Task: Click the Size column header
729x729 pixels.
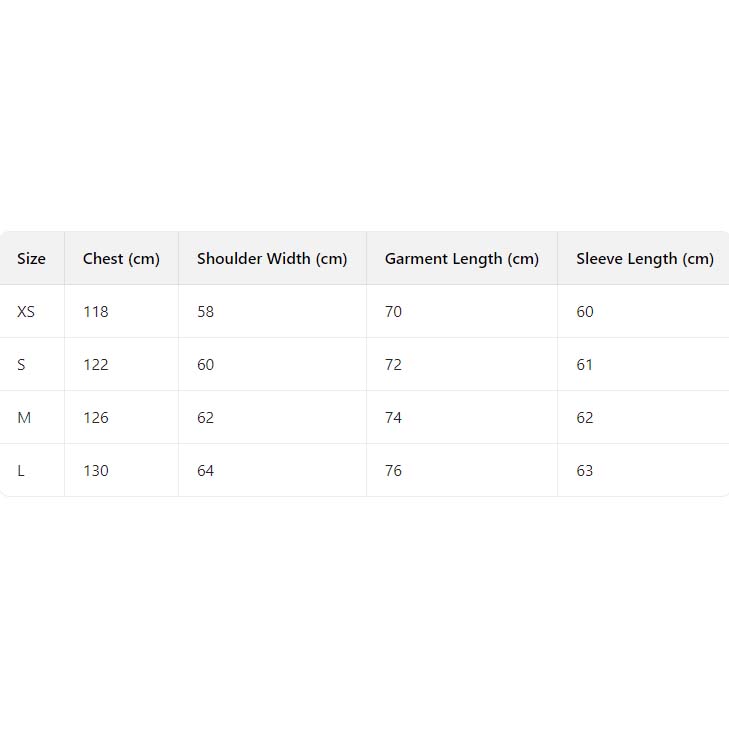Action: click(x=31, y=259)
